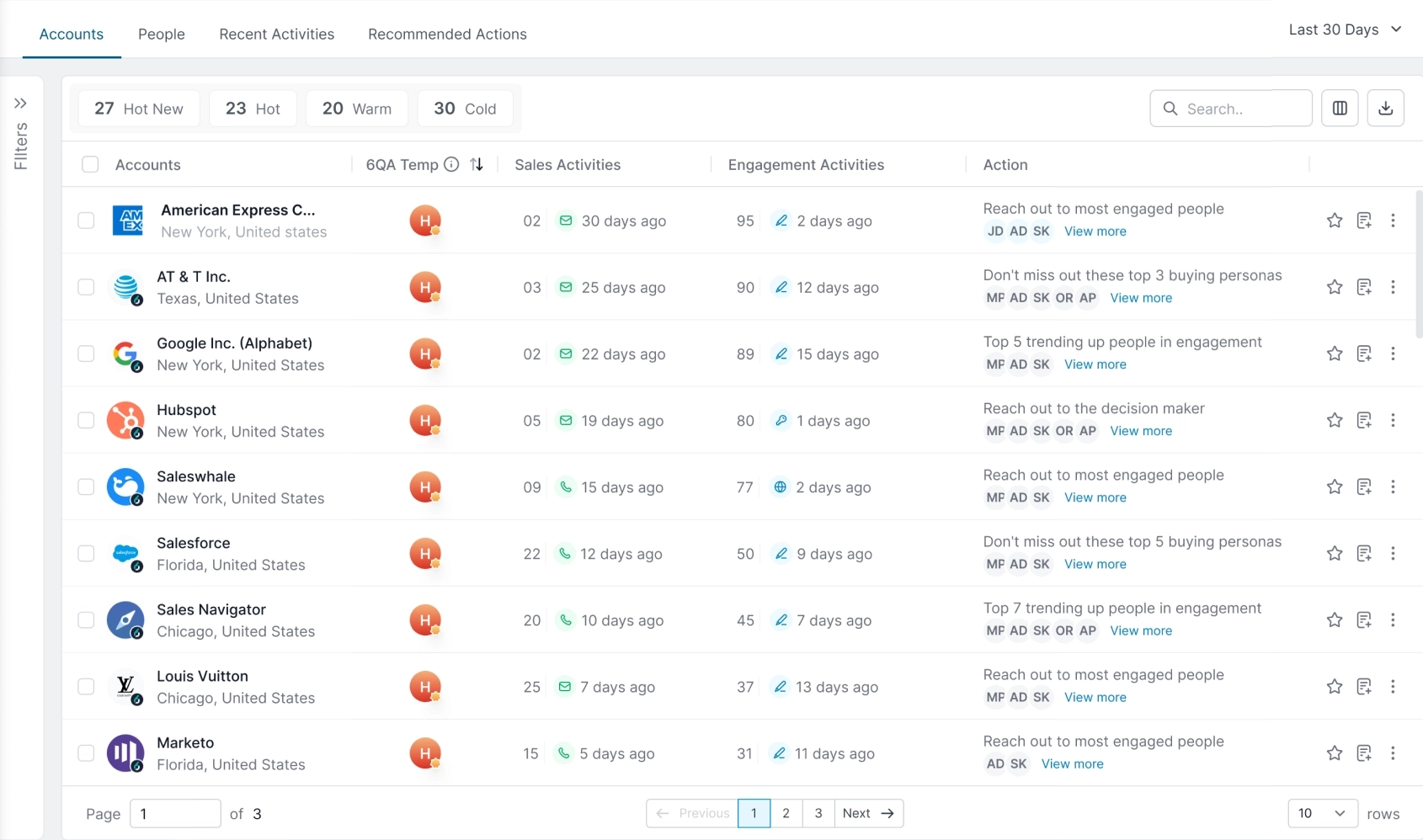The width and height of the screenshot is (1423, 840).
Task: Open the Recent Activities tab
Action: click(x=276, y=34)
